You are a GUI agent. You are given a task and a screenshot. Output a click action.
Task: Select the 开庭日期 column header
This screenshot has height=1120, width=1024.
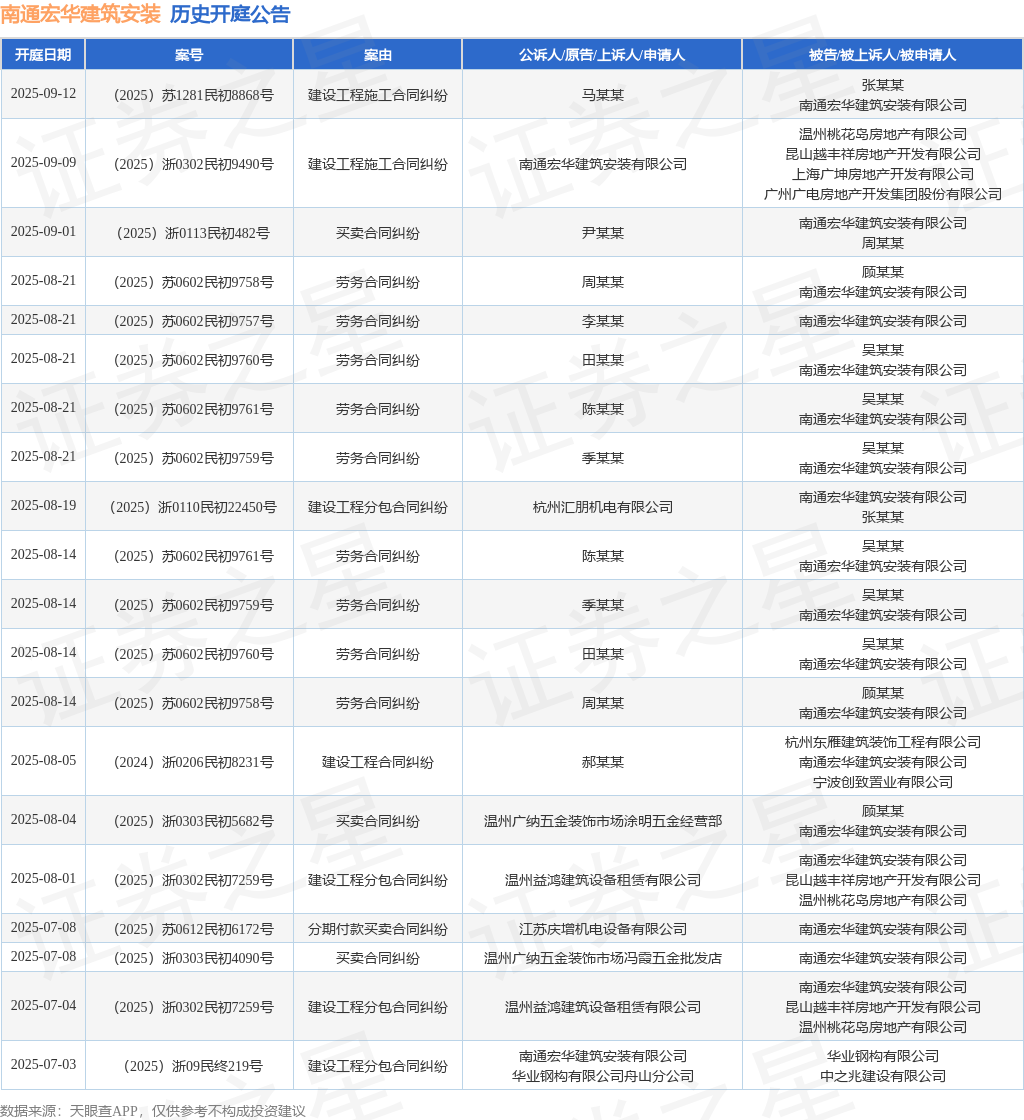[43, 55]
